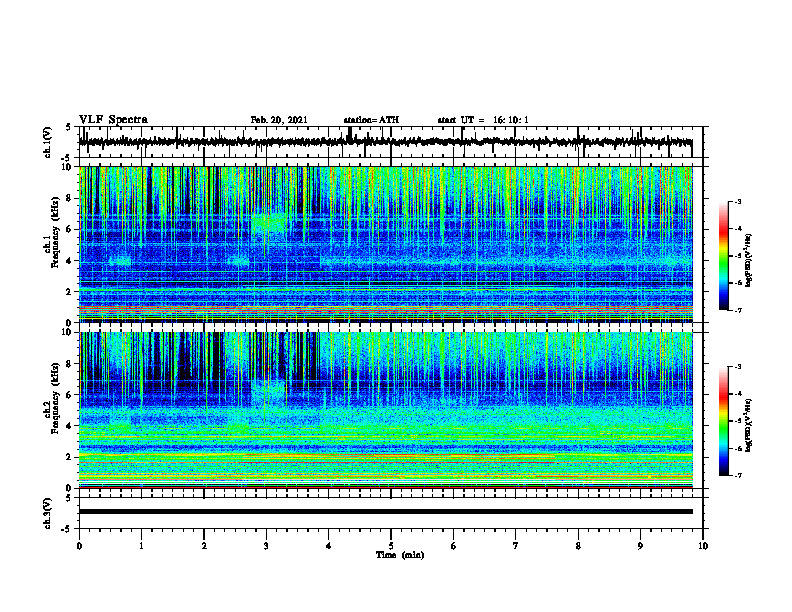Screen dimensions: 792x612
Task: Click the "-3" label on ch.1 color bar
Action: click(738, 201)
